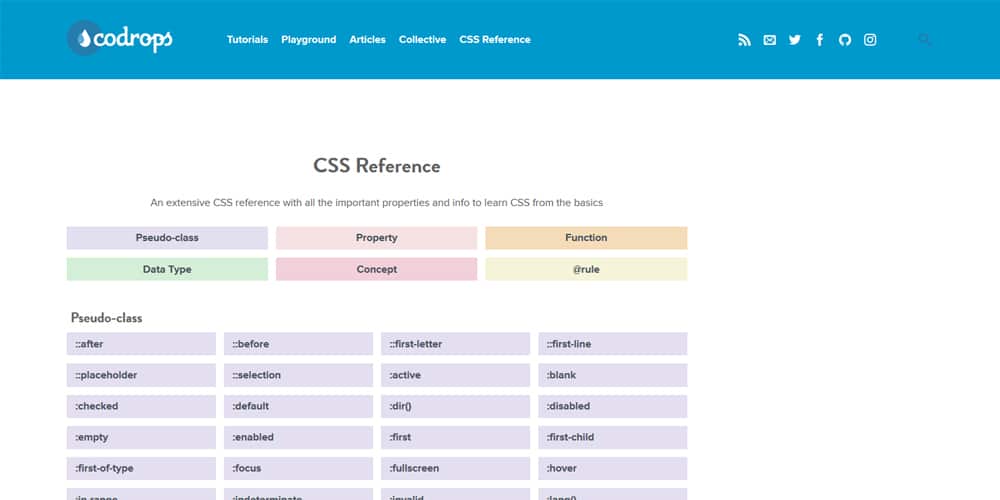
Task: Open the ::after reference entry
Action: [141, 344]
